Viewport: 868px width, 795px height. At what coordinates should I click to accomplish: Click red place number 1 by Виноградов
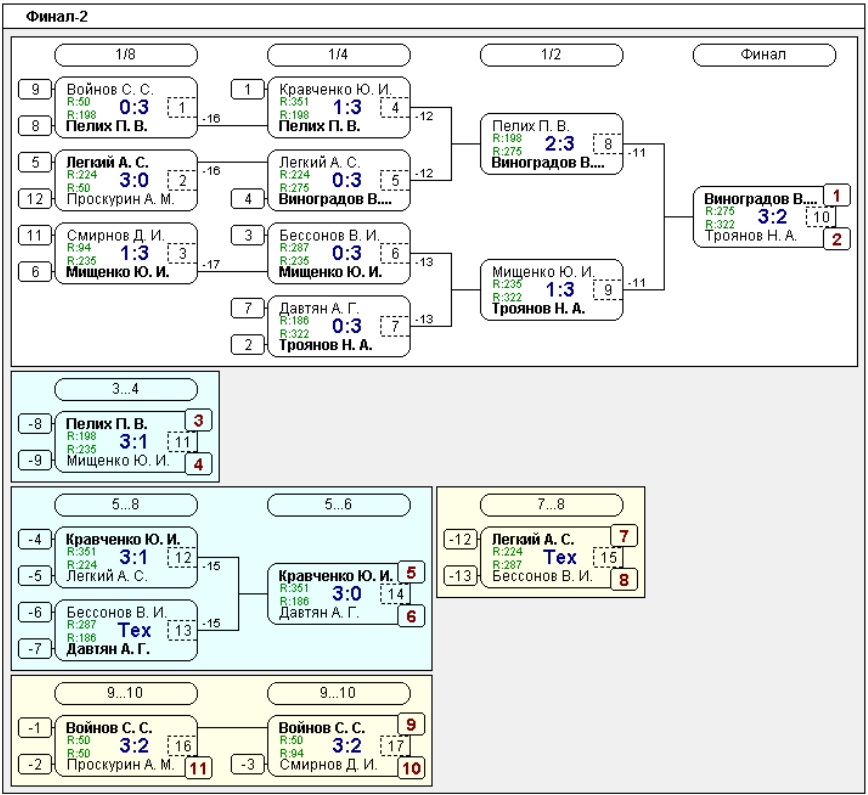point(836,195)
